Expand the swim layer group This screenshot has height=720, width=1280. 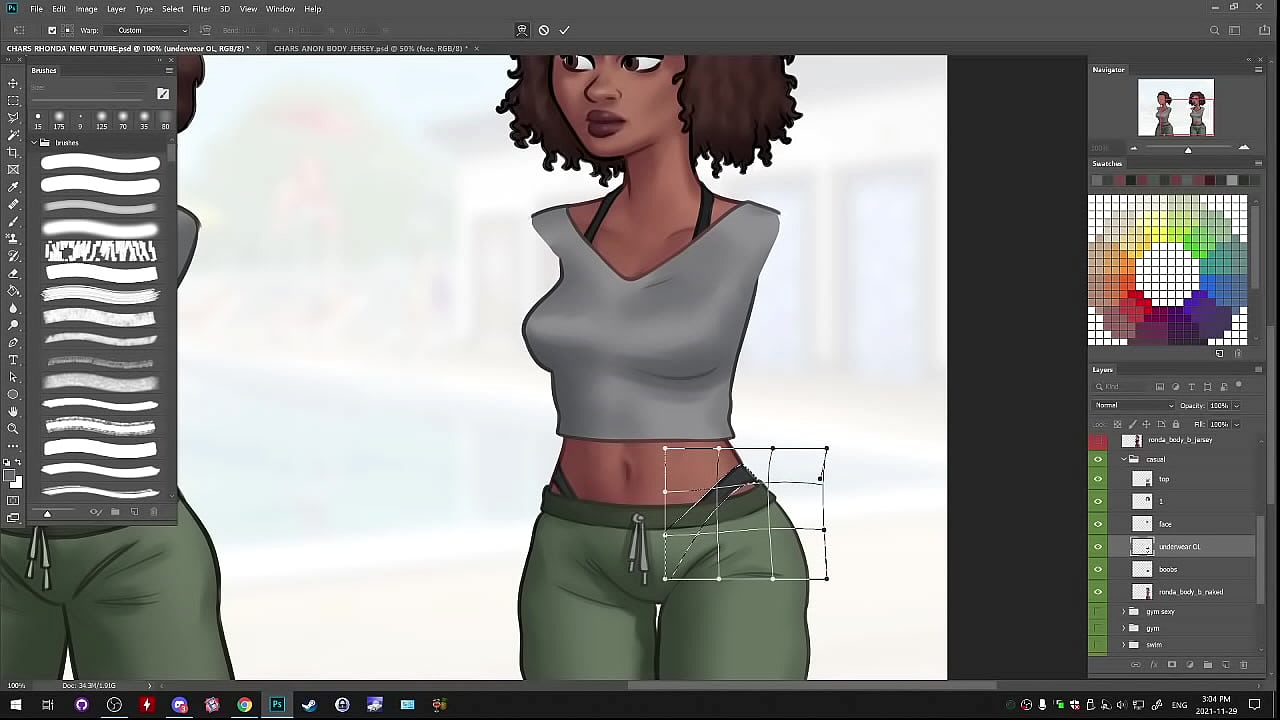point(1123,644)
